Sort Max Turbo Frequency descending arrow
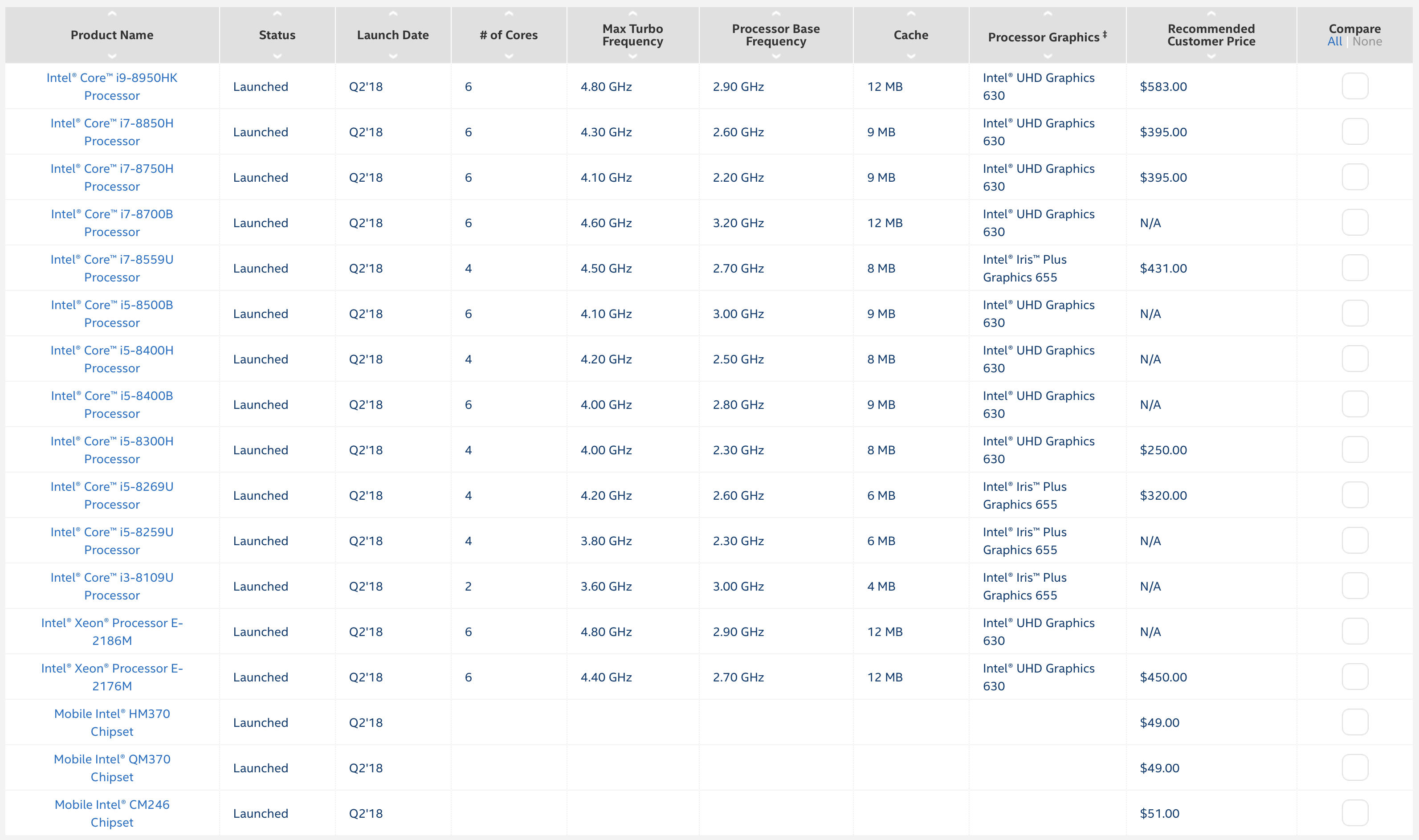1419x840 pixels. 633,56
